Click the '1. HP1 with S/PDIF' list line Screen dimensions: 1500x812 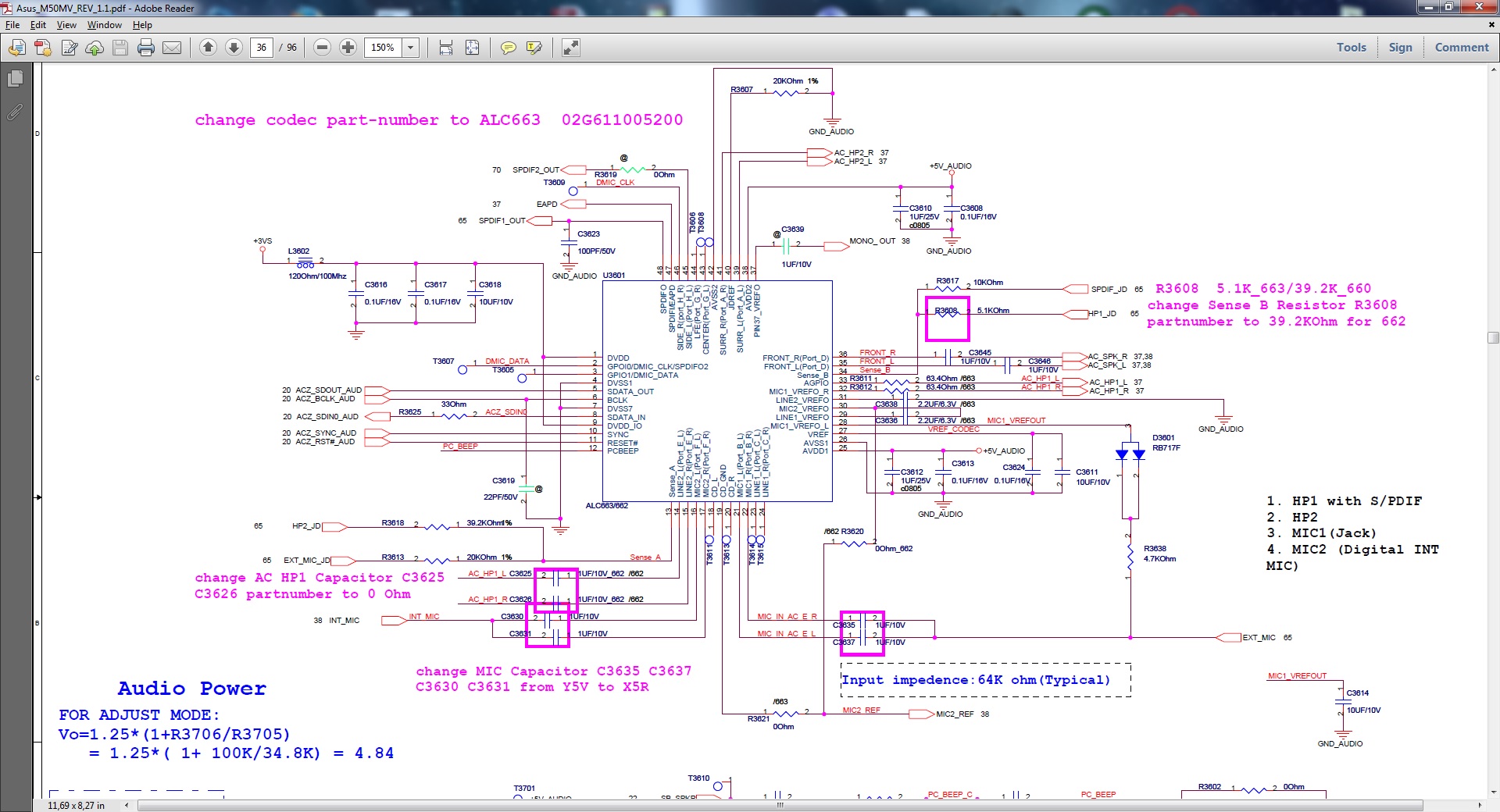point(1344,501)
